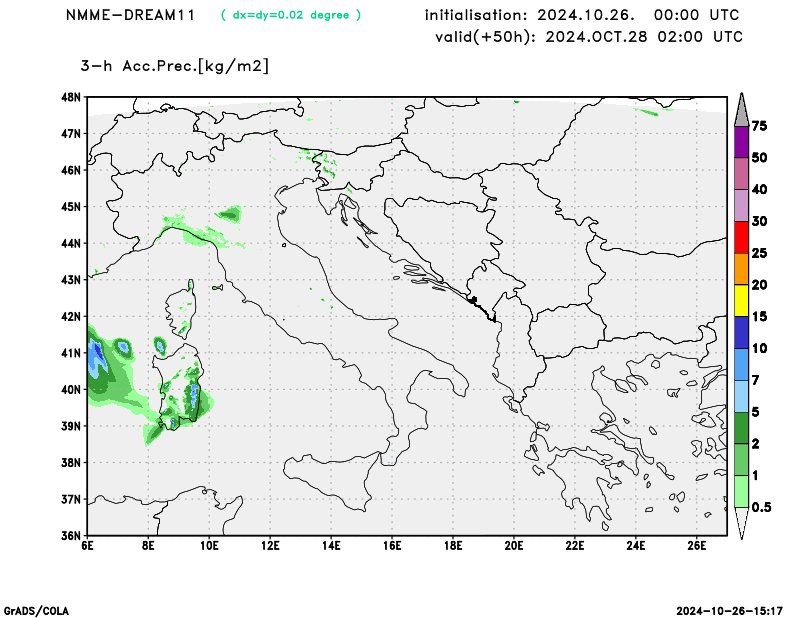800x618 pixels.
Task: Click the 26E longitude axis label
Action: click(696, 546)
